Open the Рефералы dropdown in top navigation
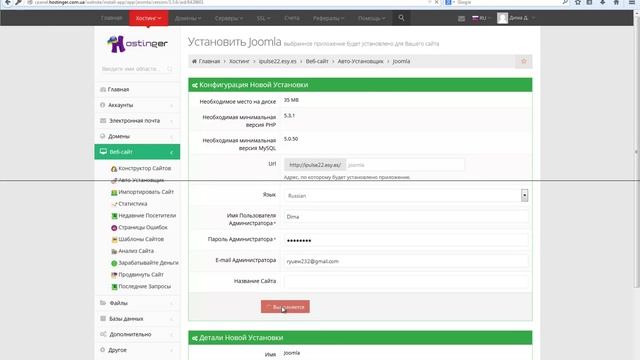640x360 pixels. tap(329, 18)
